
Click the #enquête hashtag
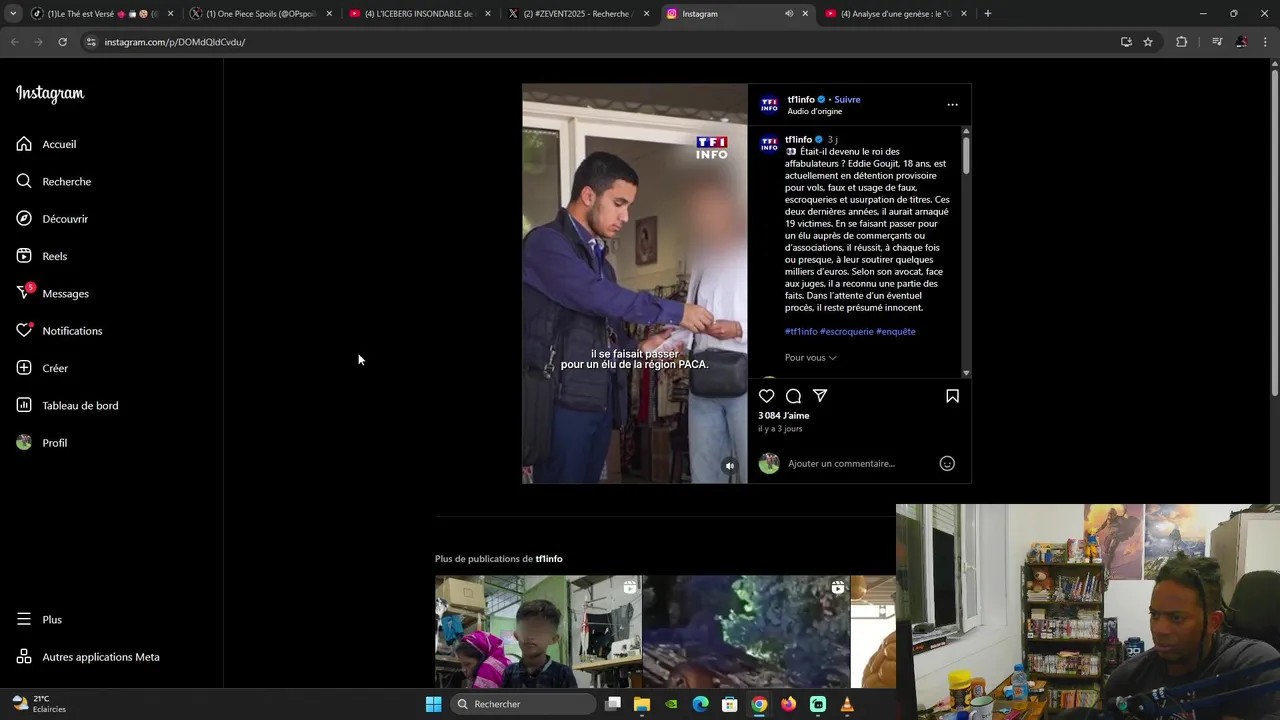(896, 331)
